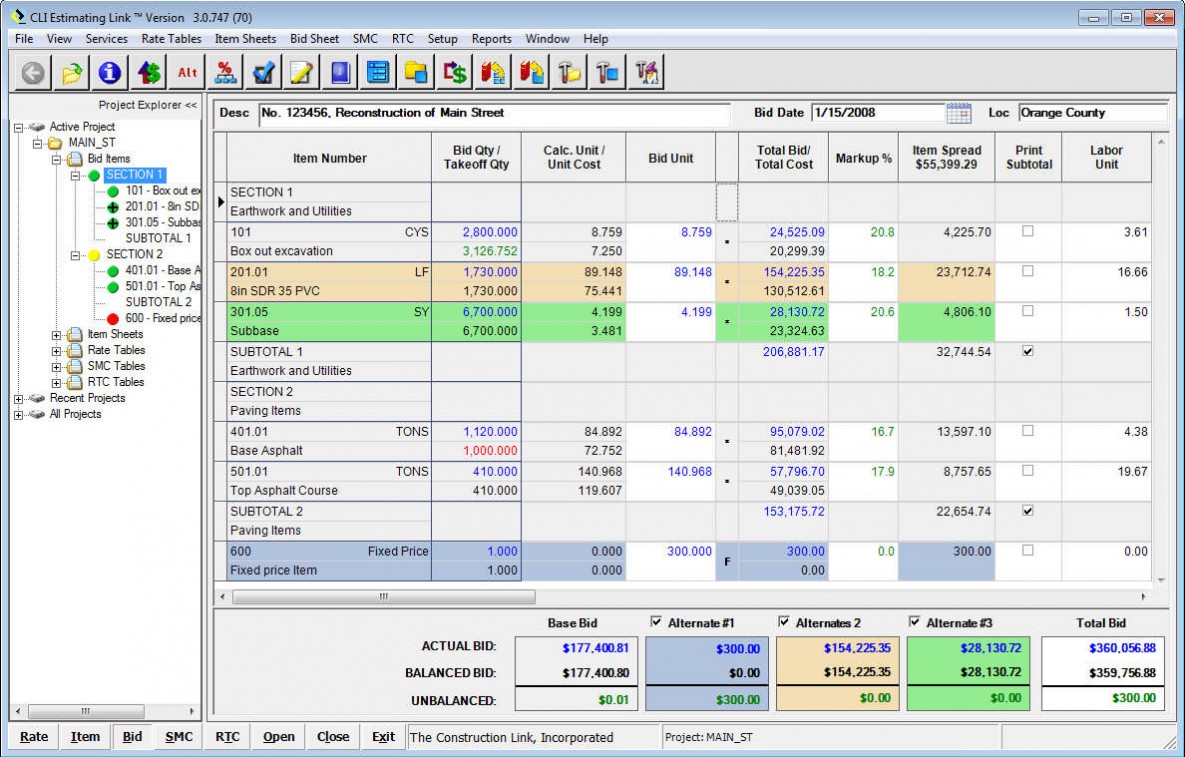
Task: Click the red status dot beside 600 - Fixed price
Action: 113,319
